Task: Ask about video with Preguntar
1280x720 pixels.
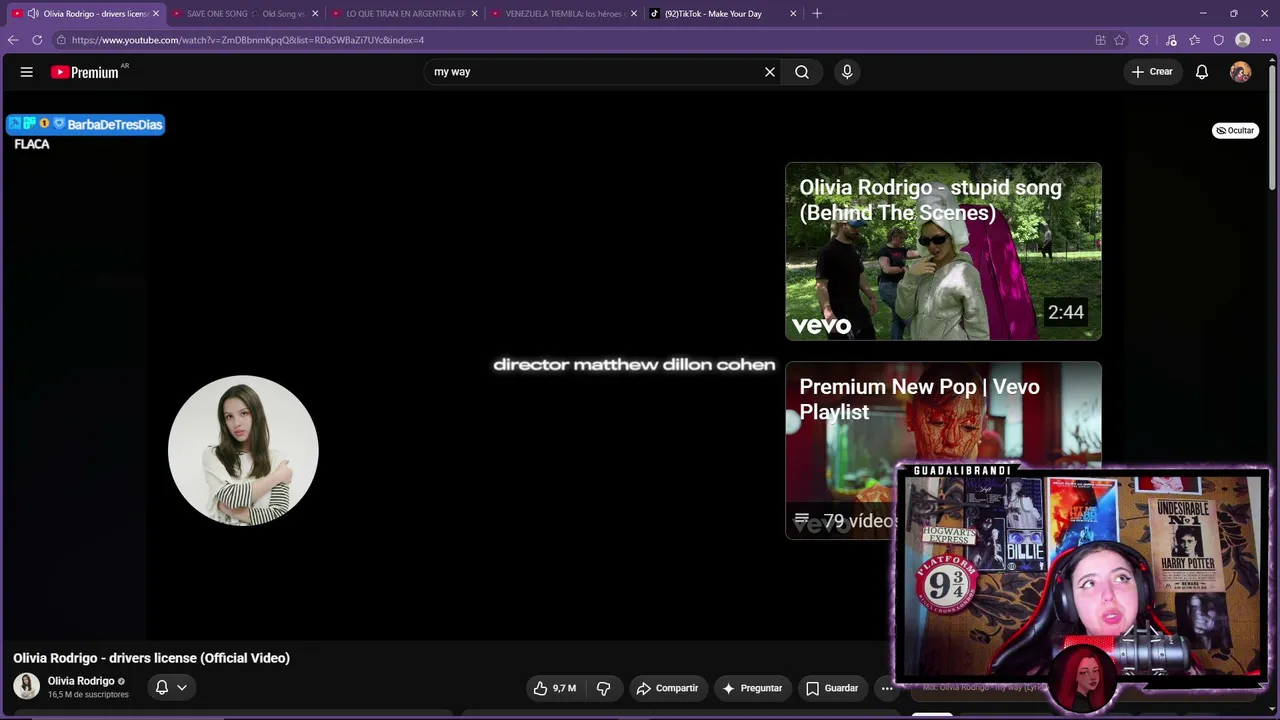Action: coord(752,688)
